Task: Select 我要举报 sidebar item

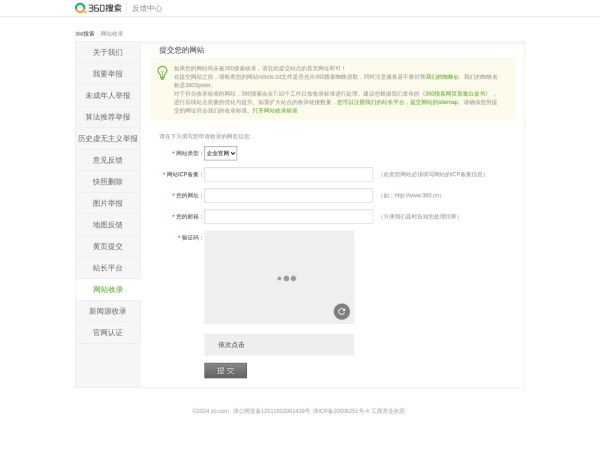Action: coord(108,74)
